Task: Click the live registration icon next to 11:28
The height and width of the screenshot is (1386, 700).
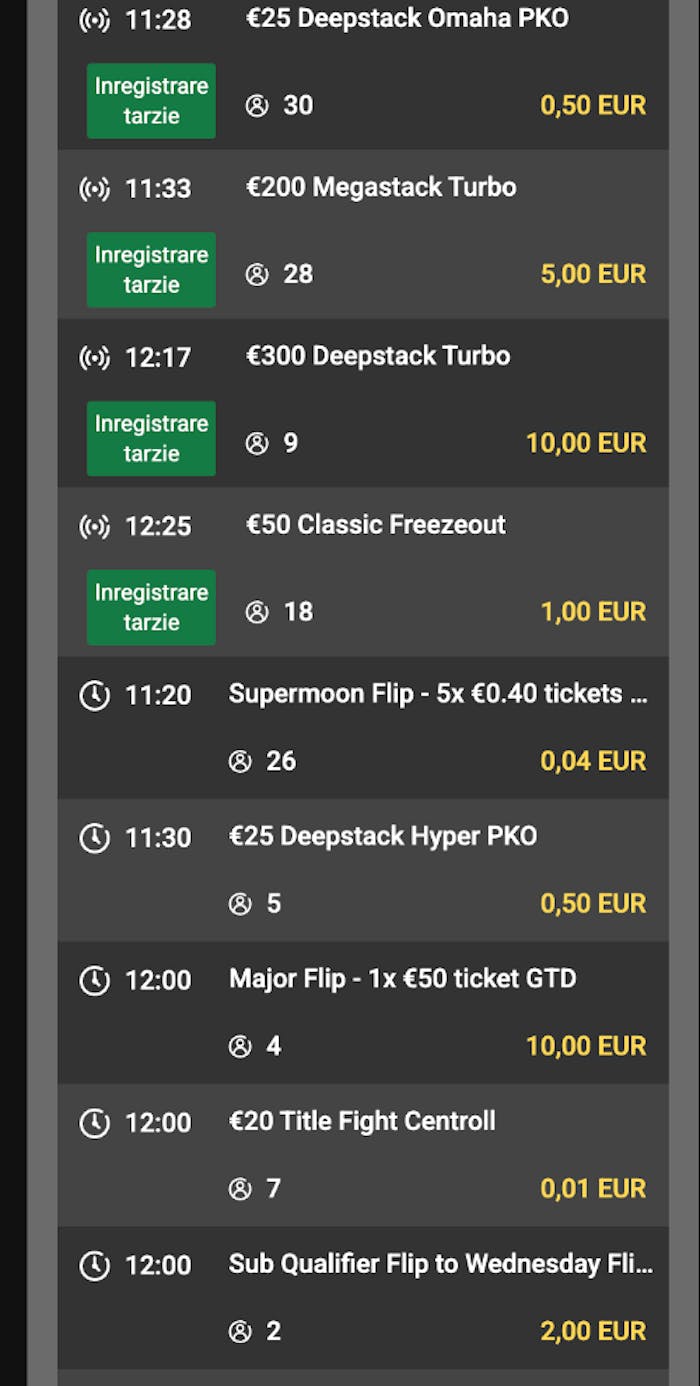Action: click(95, 18)
